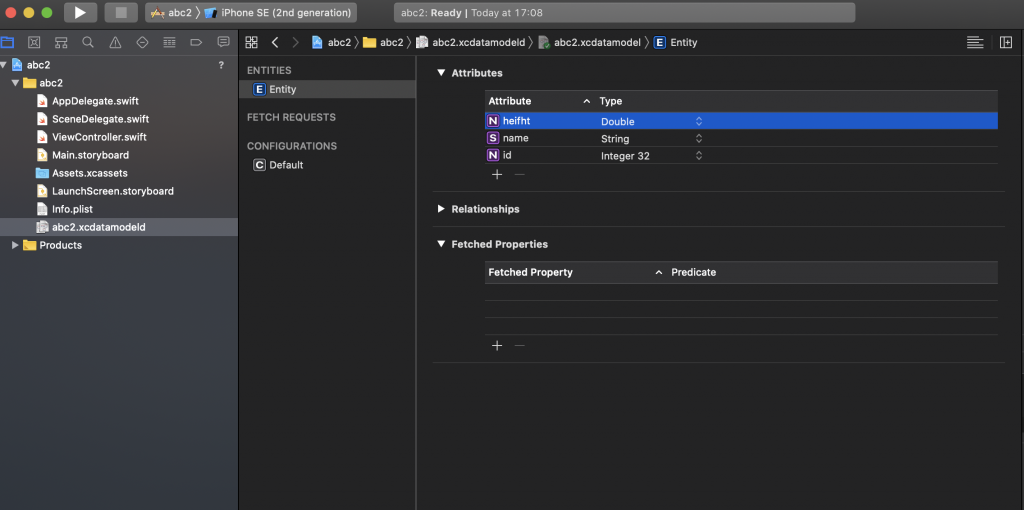This screenshot has width=1024, height=510.
Task: Expand the Relationships section
Action: click(x=441, y=209)
